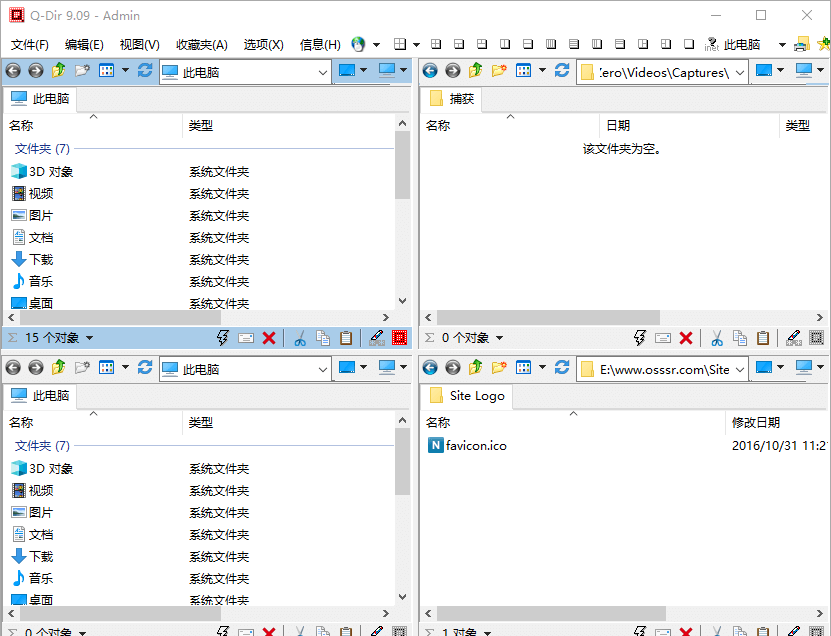Screen dimensions: 831x636
Task: Click the printer icon in main toolbar
Action: [801, 45]
